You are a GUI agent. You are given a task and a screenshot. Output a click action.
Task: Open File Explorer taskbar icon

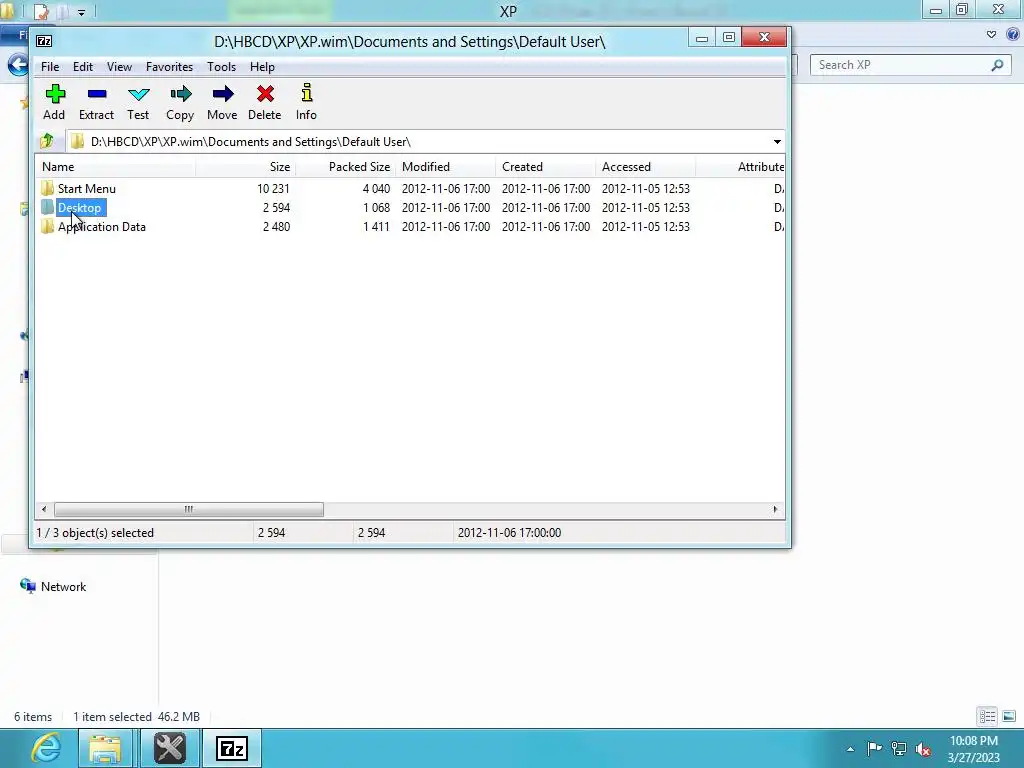pyautogui.click(x=104, y=748)
